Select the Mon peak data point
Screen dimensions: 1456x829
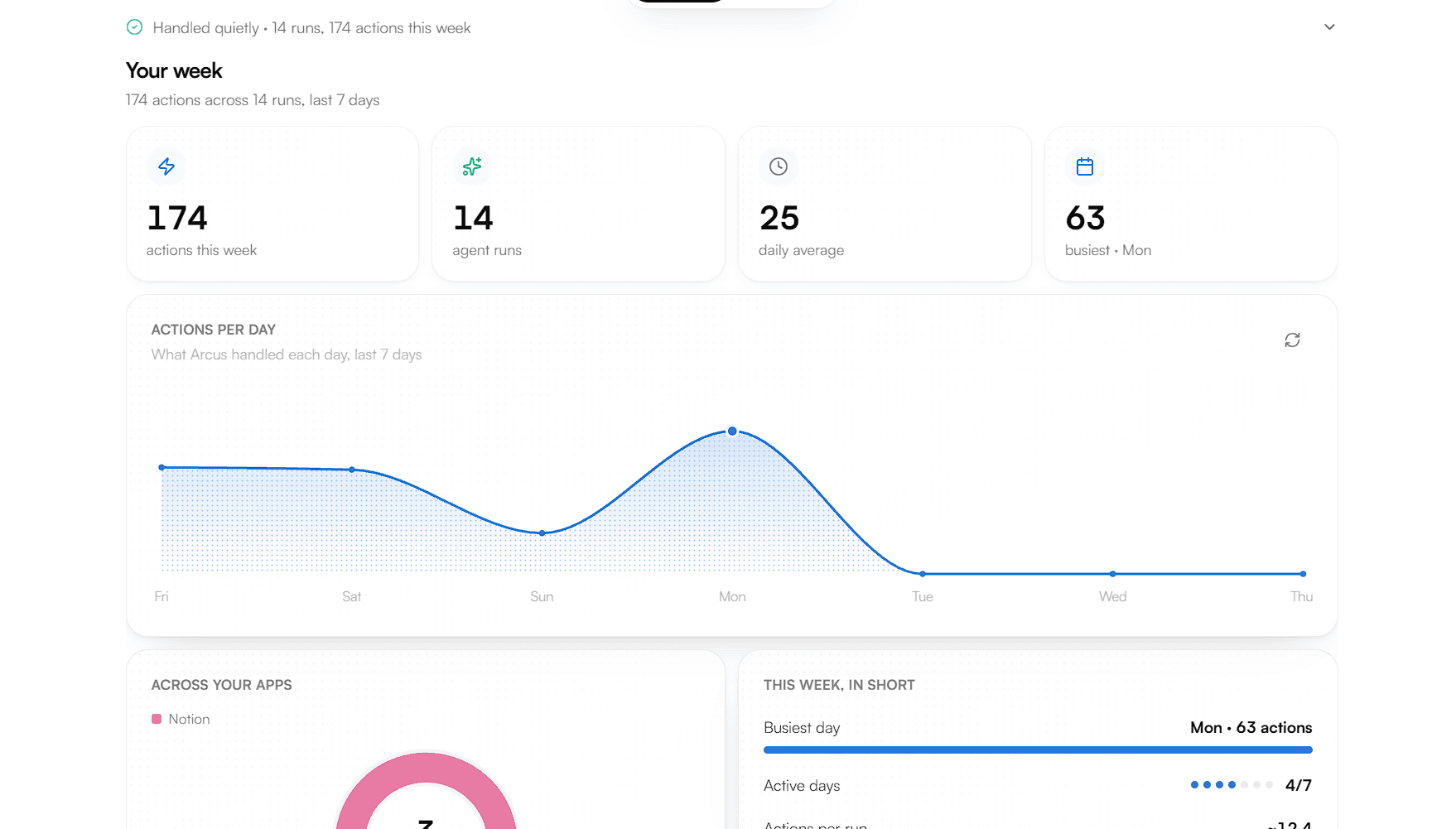point(732,431)
